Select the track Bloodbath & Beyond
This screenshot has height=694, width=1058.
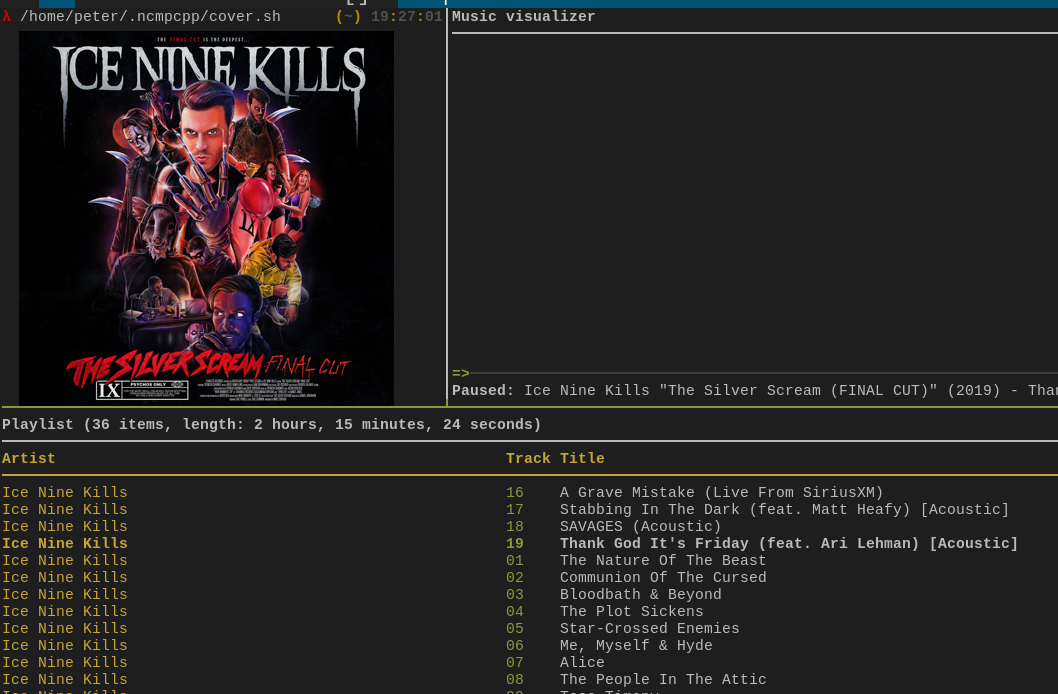[641, 595]
